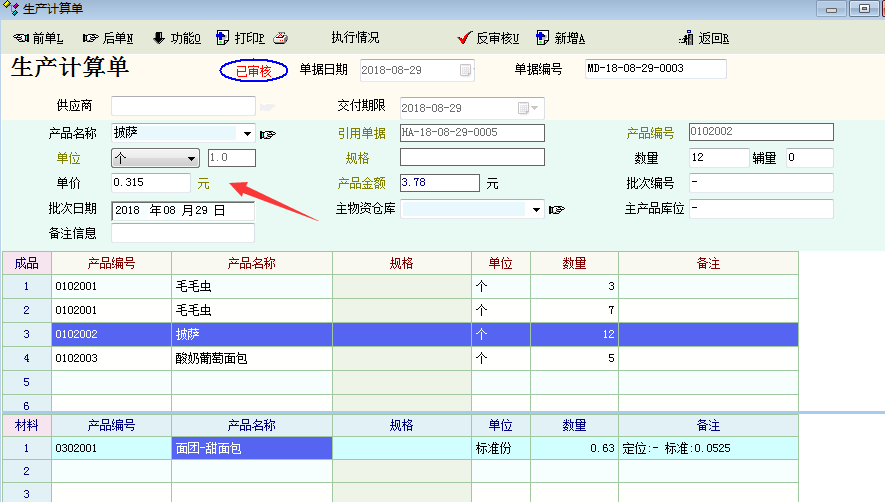885x502 pixels.
Task: Click the 返回 return button
Action: pyautogui.click(x=704, y=38)
